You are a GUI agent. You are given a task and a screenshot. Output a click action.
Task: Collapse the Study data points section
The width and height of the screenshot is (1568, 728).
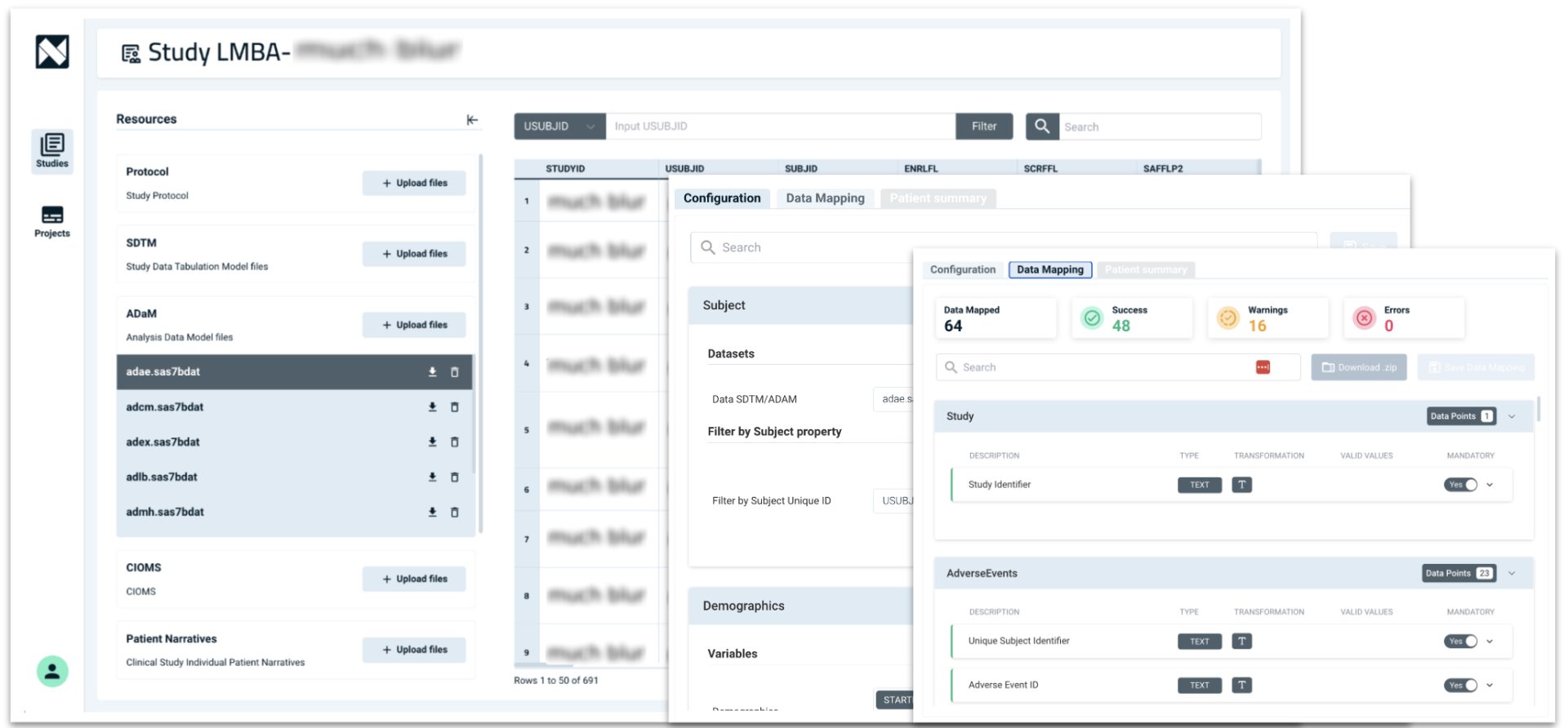pos(1512,416)
